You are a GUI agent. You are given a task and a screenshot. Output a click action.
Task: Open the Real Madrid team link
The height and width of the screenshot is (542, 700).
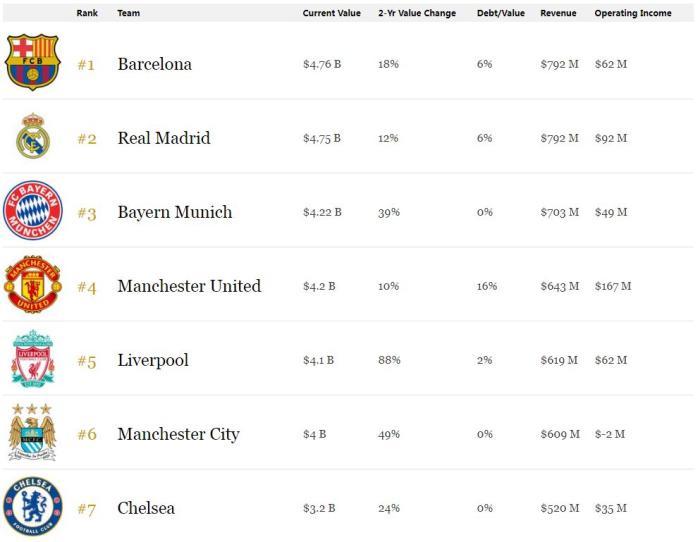coord(164,138)
